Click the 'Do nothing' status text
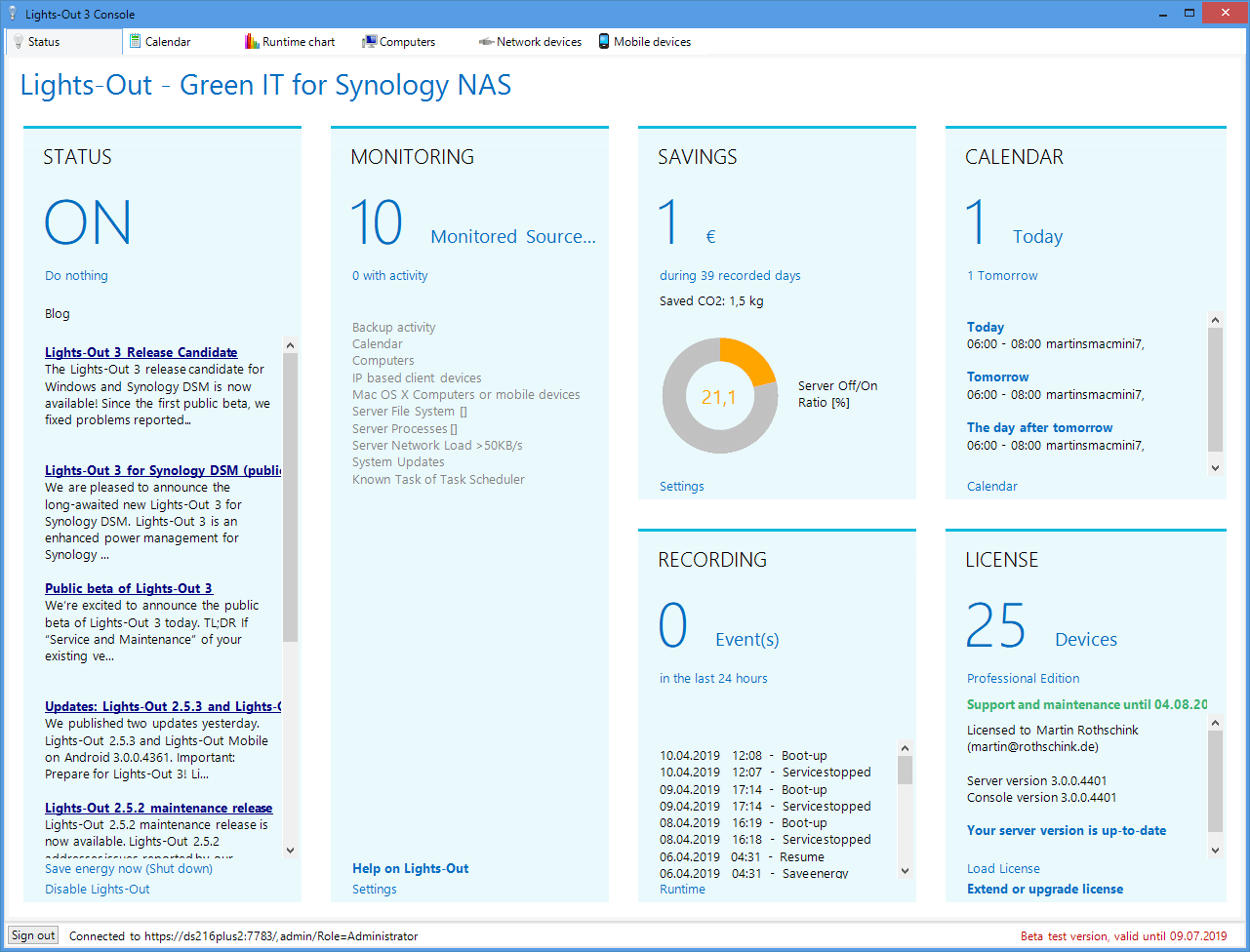The width and height of the screenshot is (1250, 952). pyautogui.click(x=76, y=275)
